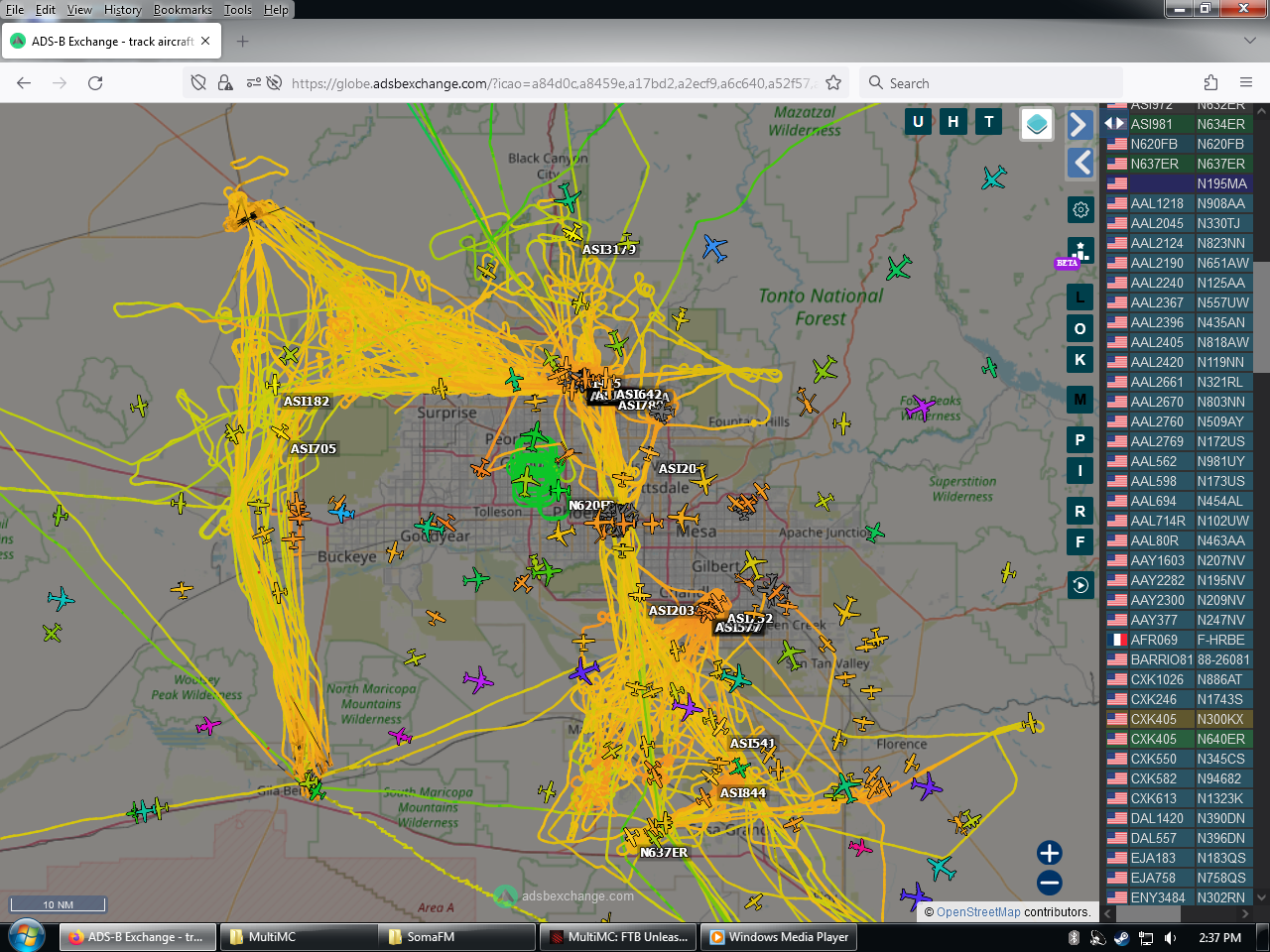Viewport: 1270px width, 952px height.
Task: View site security lock information
Action: pyautogui.click(x=225, y=83)
